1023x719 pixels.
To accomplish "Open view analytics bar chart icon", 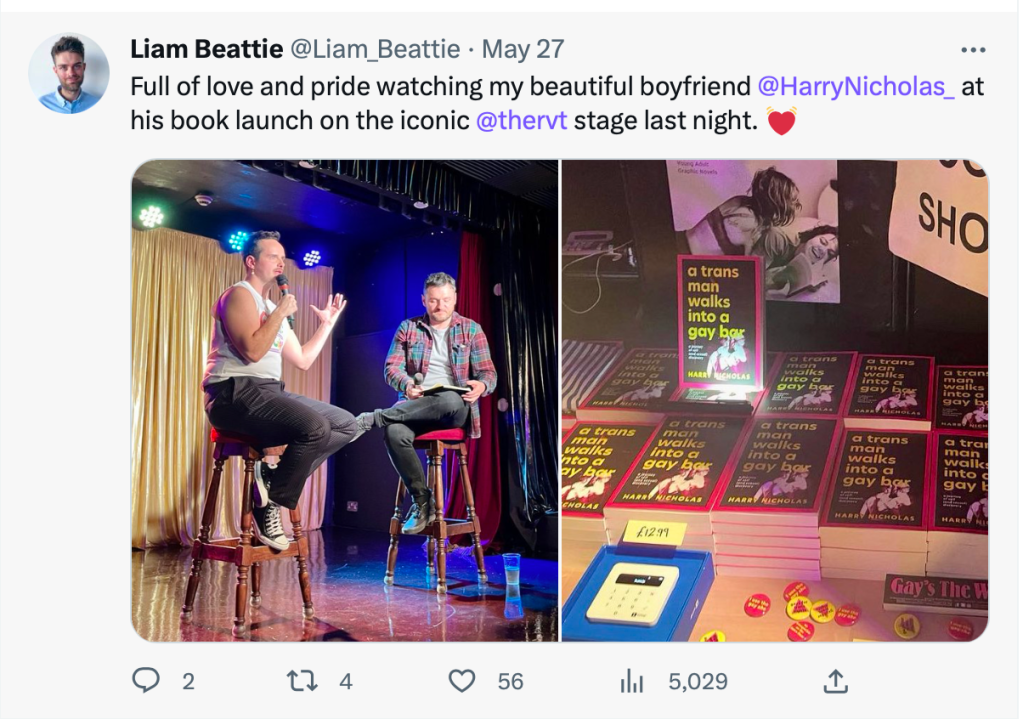I will 632,681.
